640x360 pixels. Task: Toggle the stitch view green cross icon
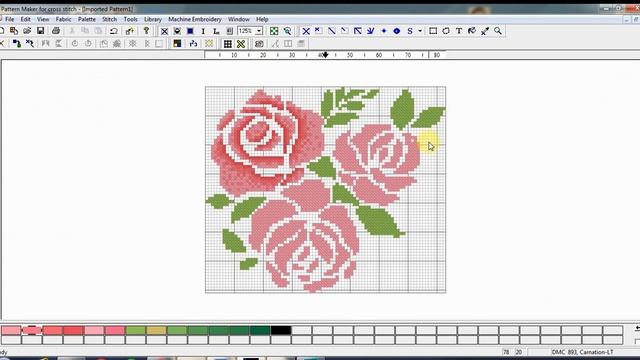pyautogui.click(x=241, y=44)
